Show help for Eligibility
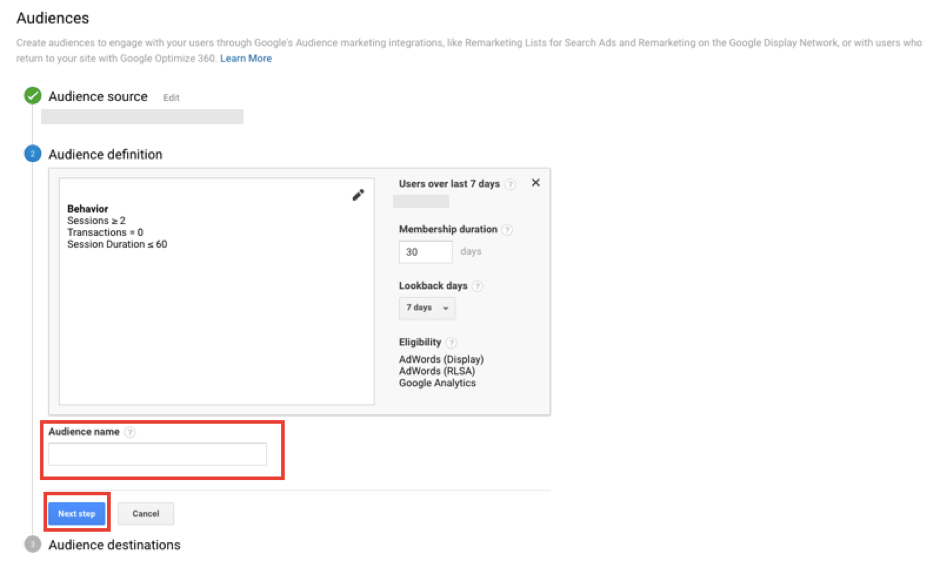Image resolution: width=940 pixels, height=581 pixels. click(x=452, y=342)
